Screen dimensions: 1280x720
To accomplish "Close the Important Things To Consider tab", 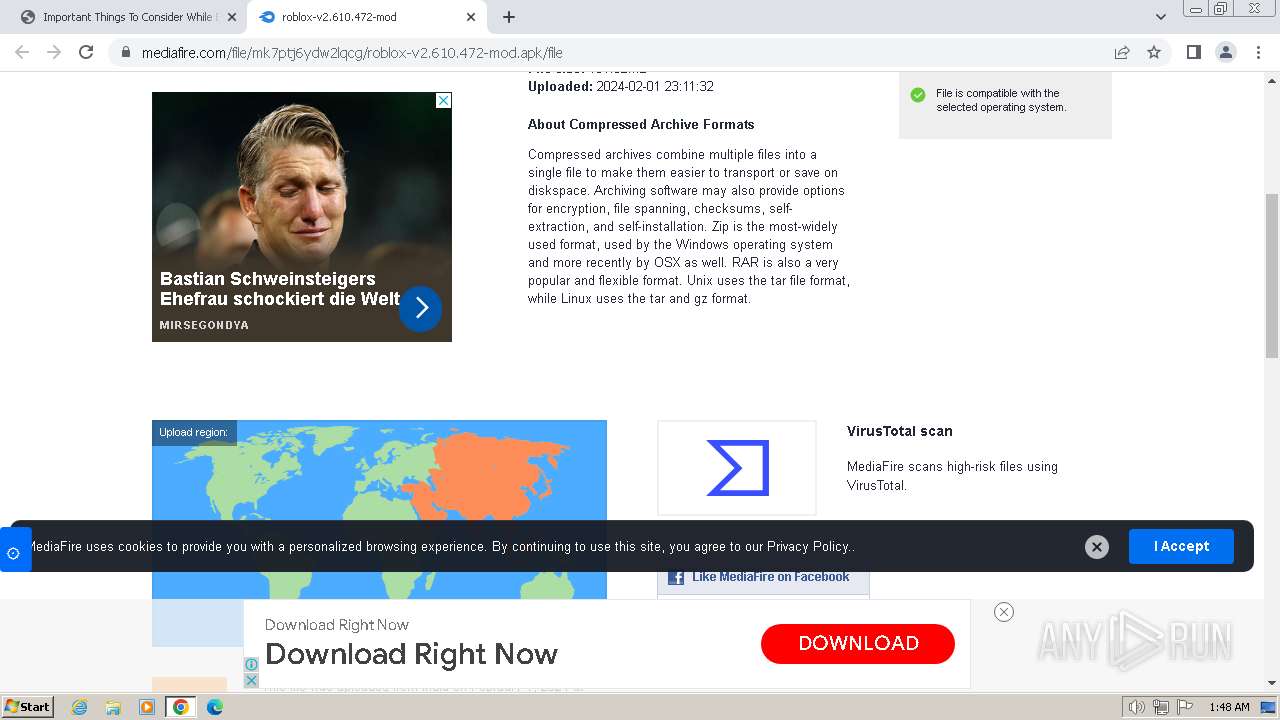I will pos(231,17).
